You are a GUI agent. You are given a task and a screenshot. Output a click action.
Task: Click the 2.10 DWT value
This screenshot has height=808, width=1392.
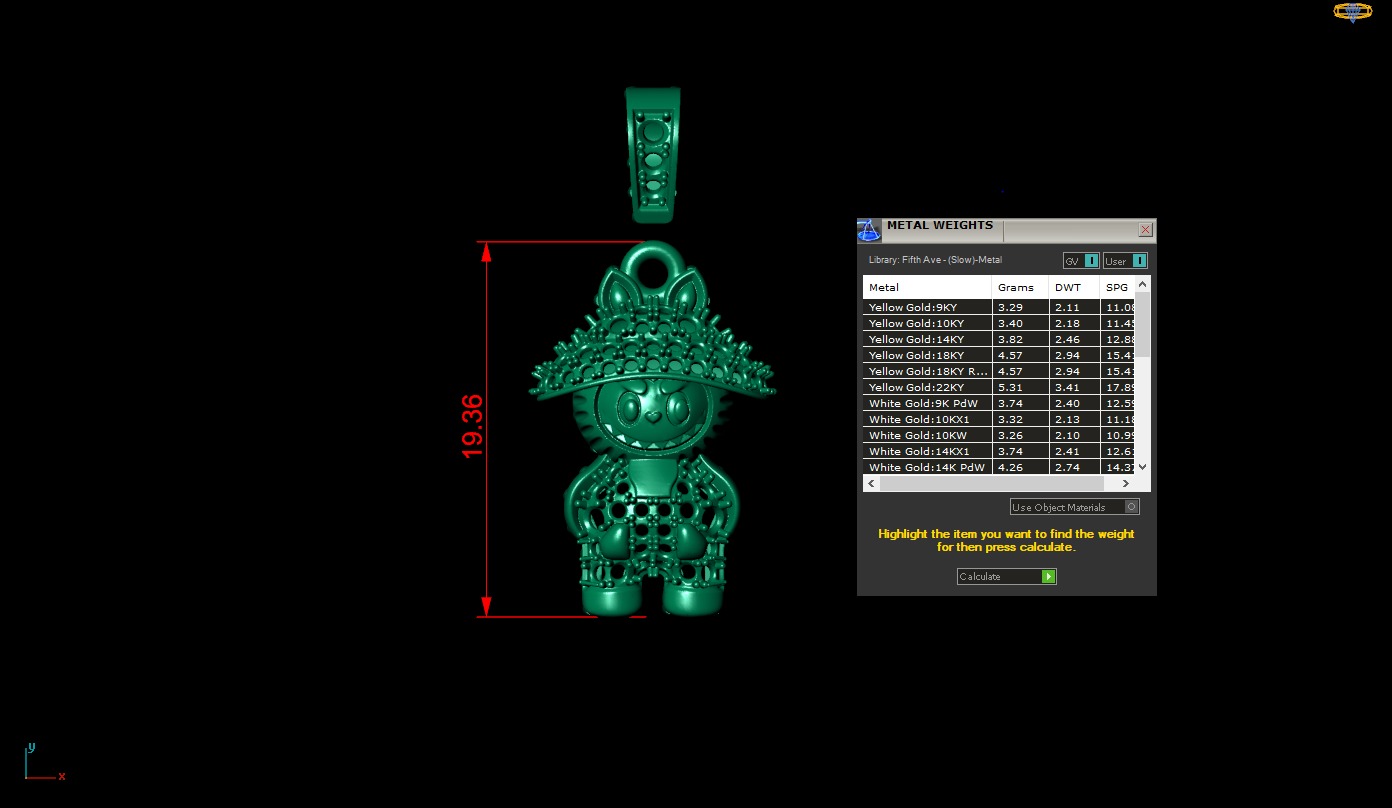point(1067,436)
